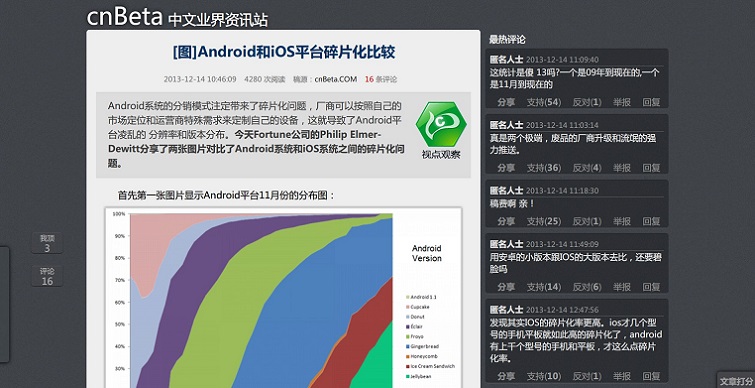The height and width of the screenshot is (388, 755).
Task: Click the Donut legend entry
Action: pos(415,317)
